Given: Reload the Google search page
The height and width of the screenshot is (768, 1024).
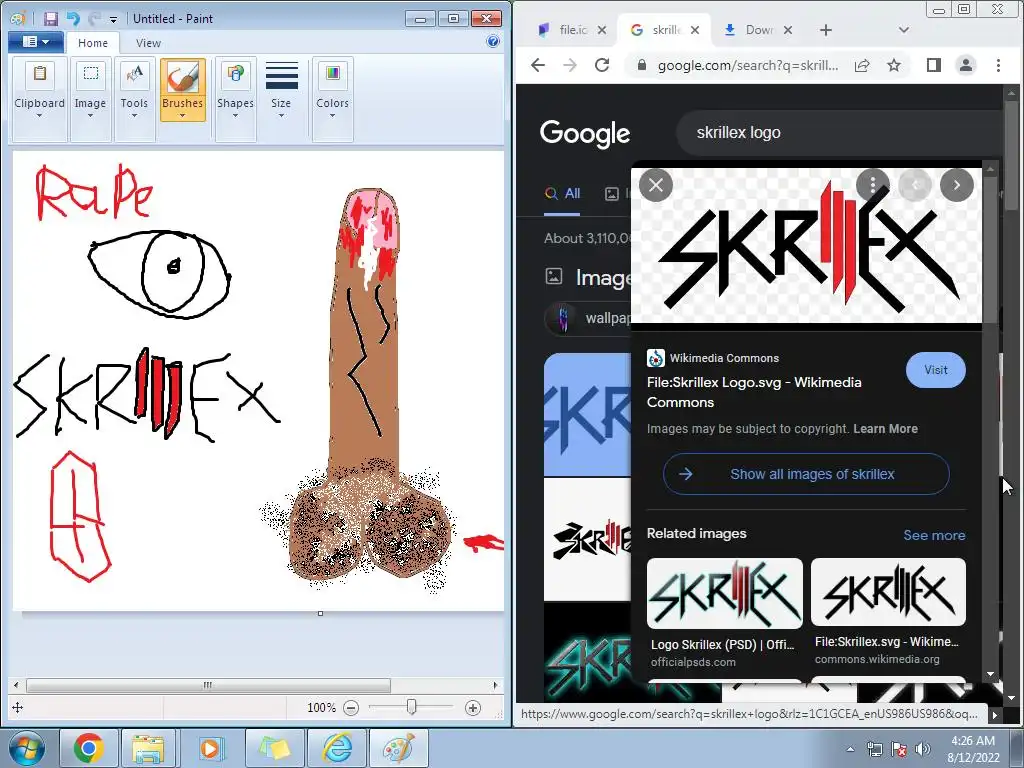Looking at the screenshot, I should pyautogui.click(x=602, y=65).
